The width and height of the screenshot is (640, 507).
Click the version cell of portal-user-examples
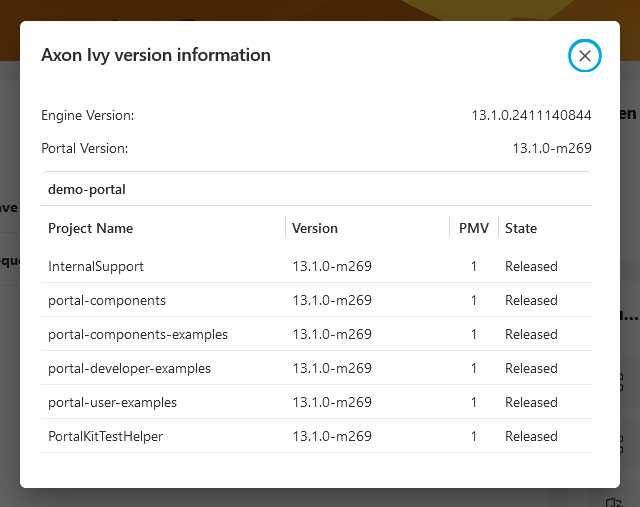pos(332,402)
